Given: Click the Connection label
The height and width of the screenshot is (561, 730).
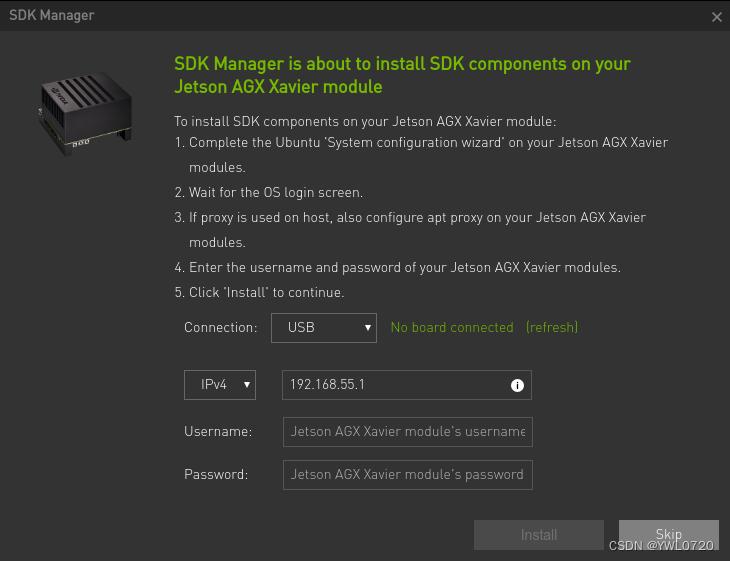Looking at the screenshot, I should (x=221, y=327).
